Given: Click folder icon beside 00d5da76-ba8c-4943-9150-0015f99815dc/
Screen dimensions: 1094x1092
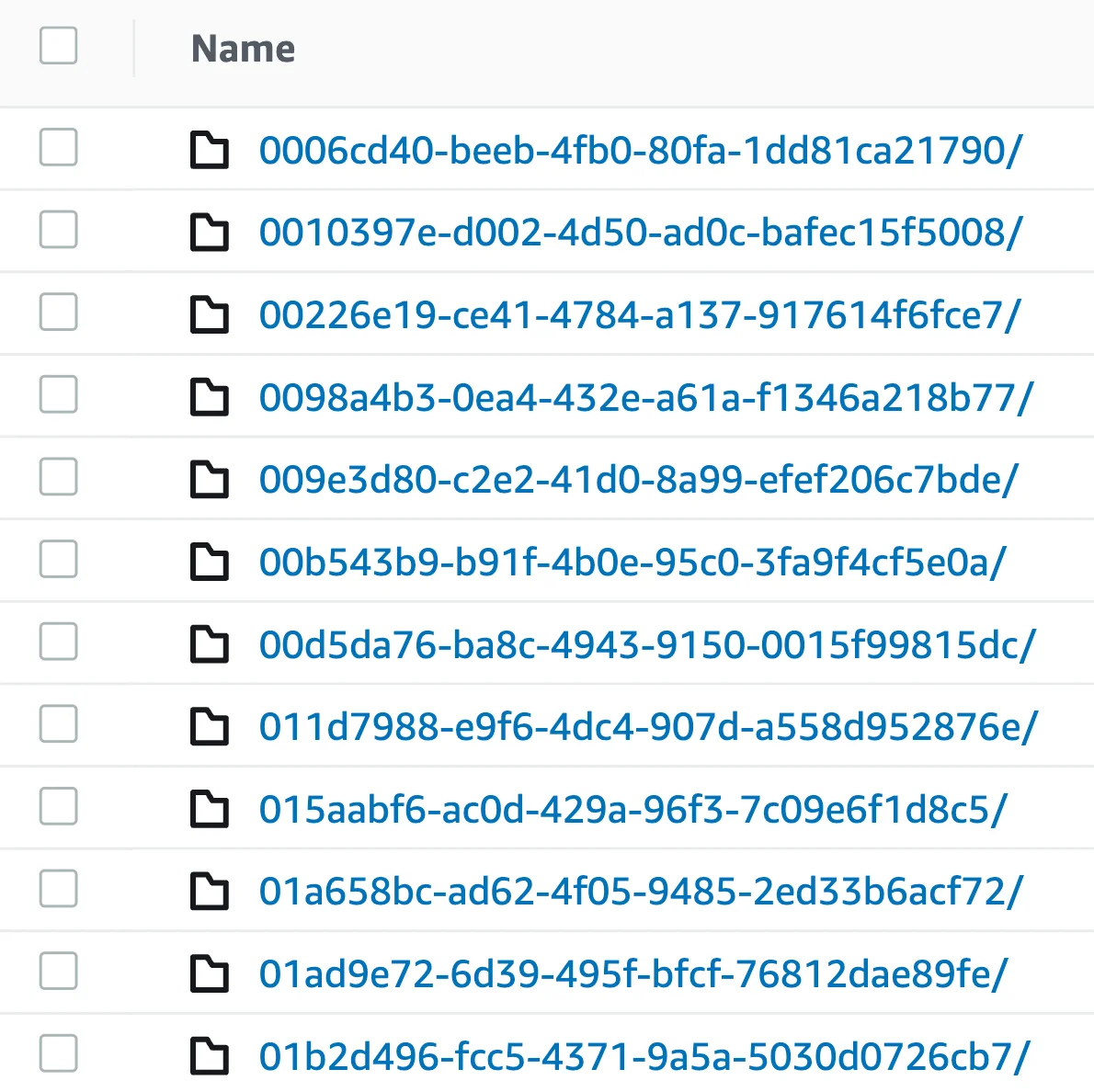Looking at the screenshot, I should pos(209,644).
